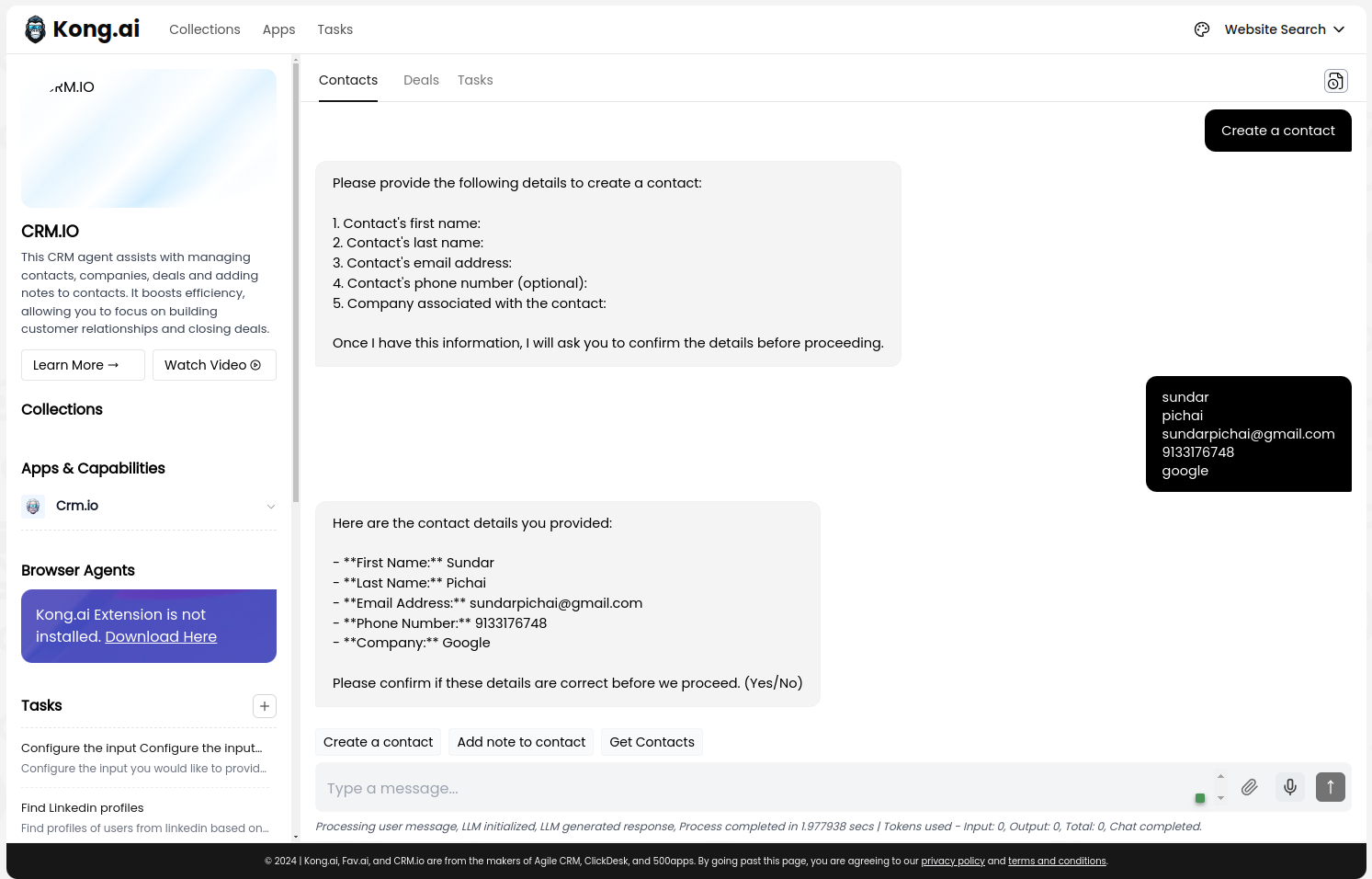Click the green status indicator in the message box
Image resolution: width=1372 pixels, height=879 pixels.
coord(1200,798)
